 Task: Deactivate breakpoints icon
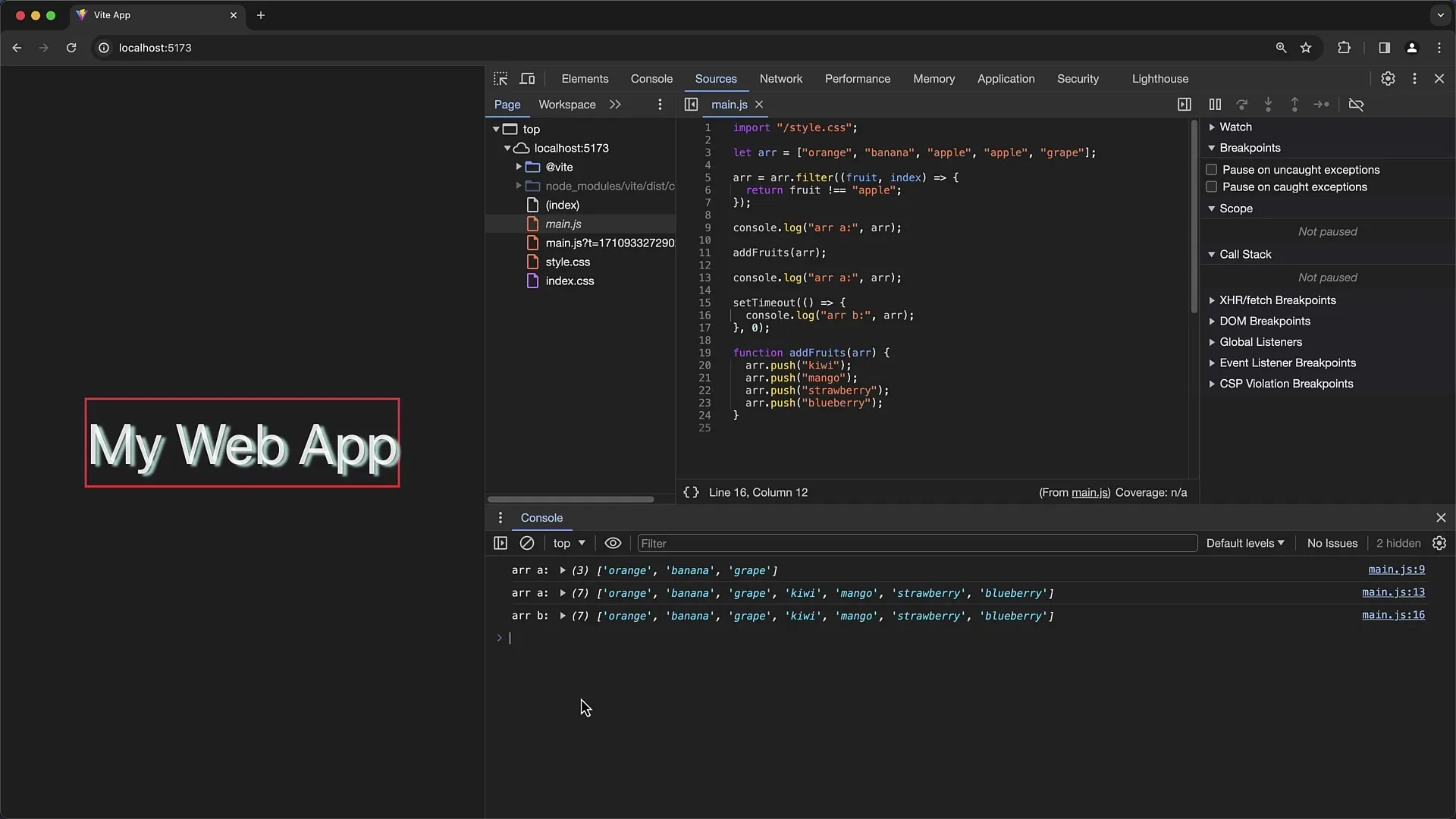coord(1357,105)
